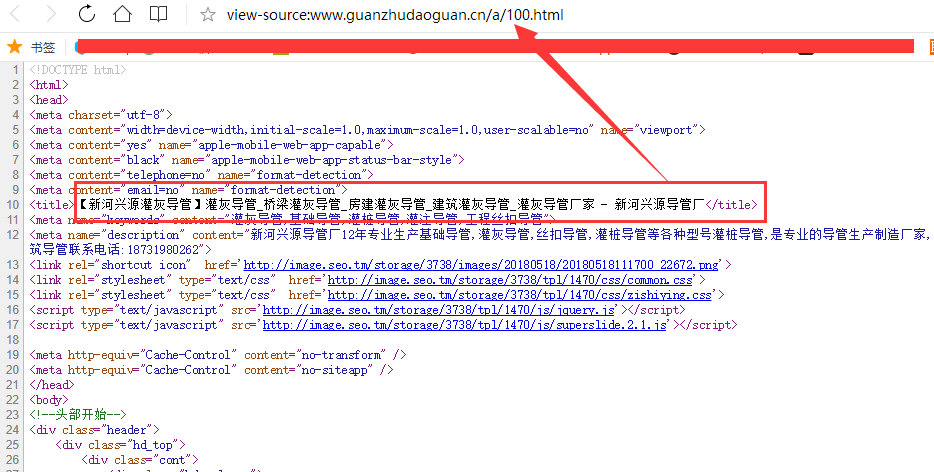This screenshot has height=472, width=934.
Task: Open the bookmarks orange star icon
Action: pyautogui.click(x=14, y=46)
